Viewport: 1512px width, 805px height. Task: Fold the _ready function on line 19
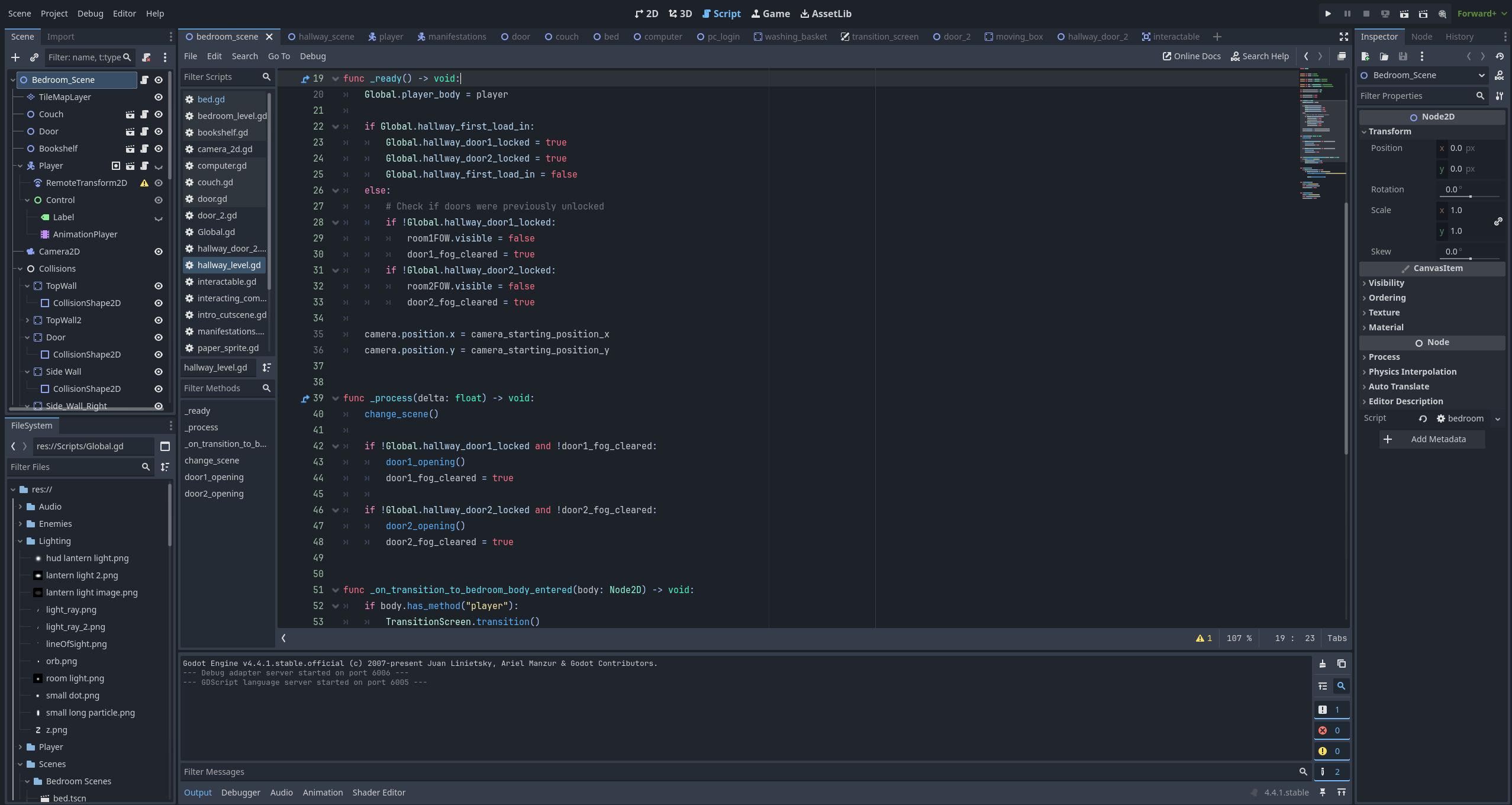click(x=336, y=79)
